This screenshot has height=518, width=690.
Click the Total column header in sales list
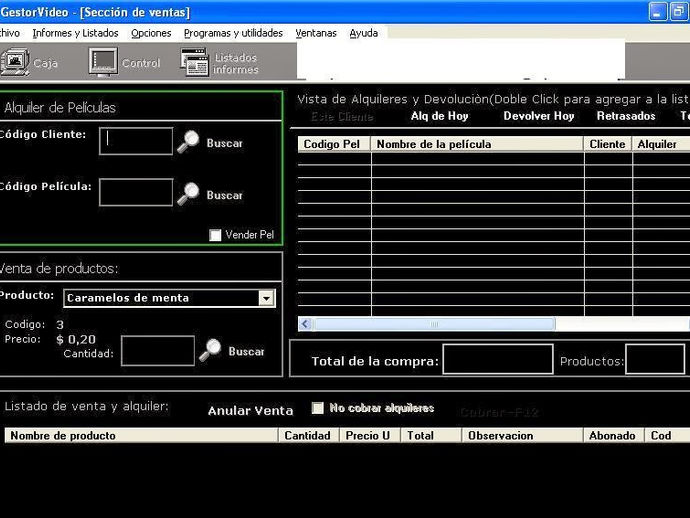(431, 436)
